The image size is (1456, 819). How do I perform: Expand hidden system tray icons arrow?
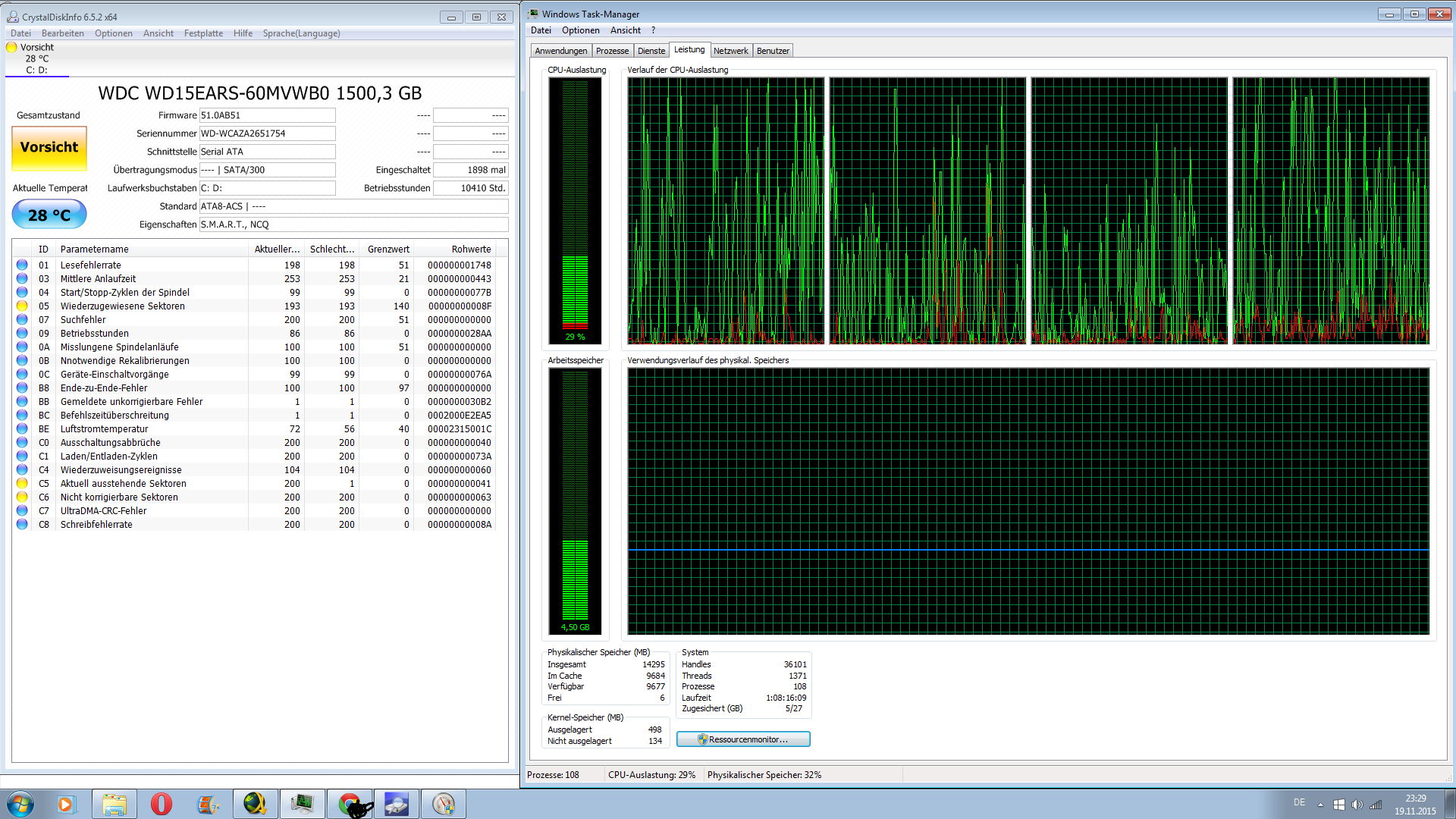tap(1320, 805)
